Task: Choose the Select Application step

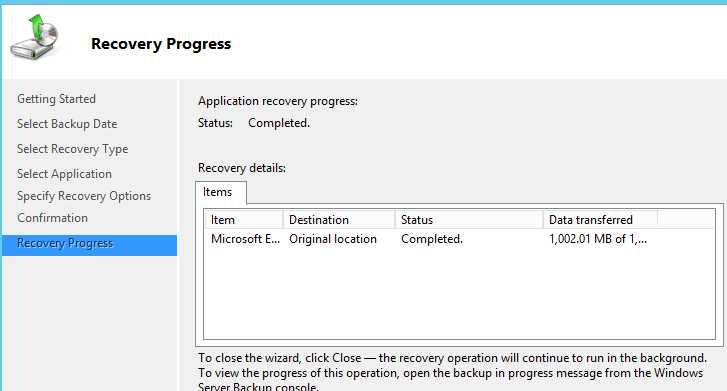Action: [x=64, y=174]
